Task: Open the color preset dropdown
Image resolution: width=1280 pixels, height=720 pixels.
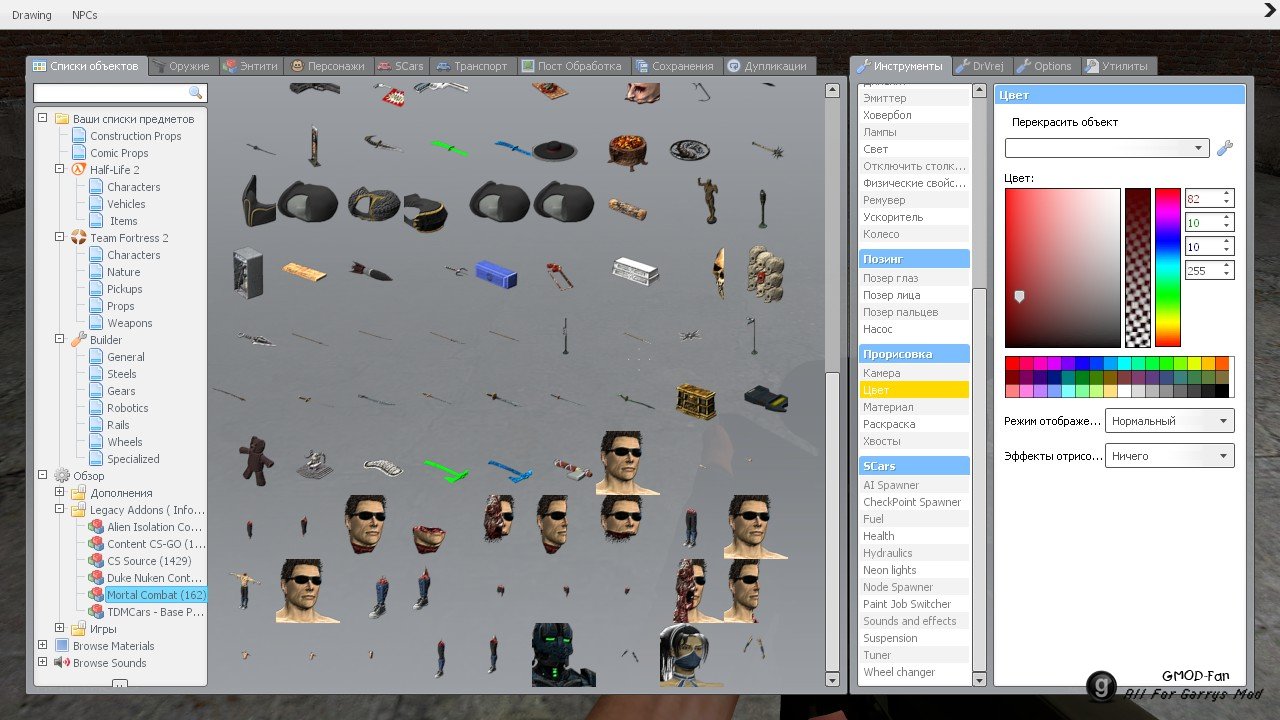Action: (x=1107, y=148)
